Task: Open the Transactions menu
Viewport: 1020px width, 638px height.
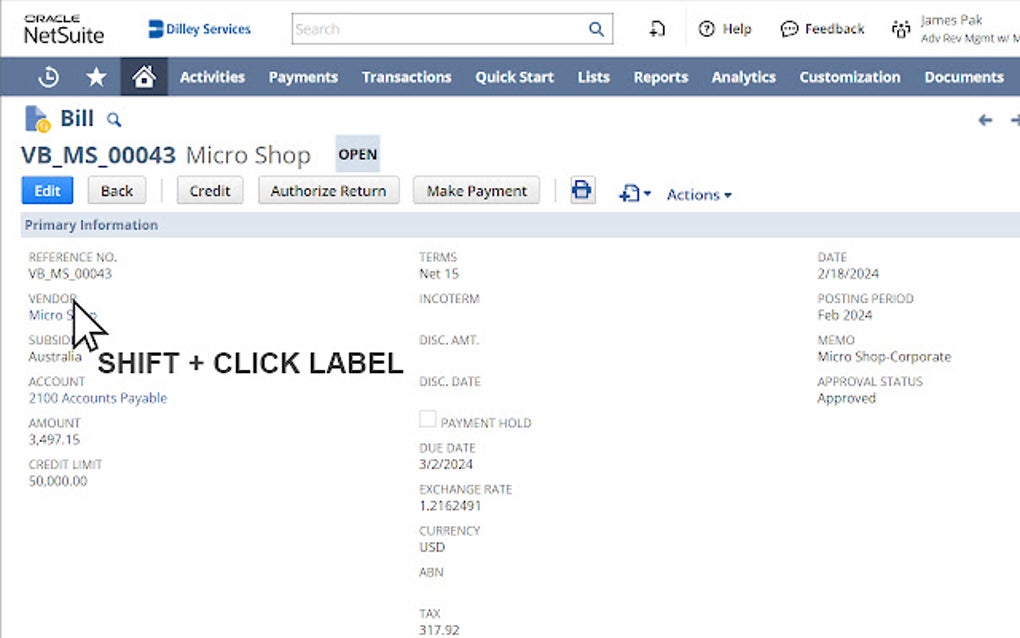Action: point(406,77)
